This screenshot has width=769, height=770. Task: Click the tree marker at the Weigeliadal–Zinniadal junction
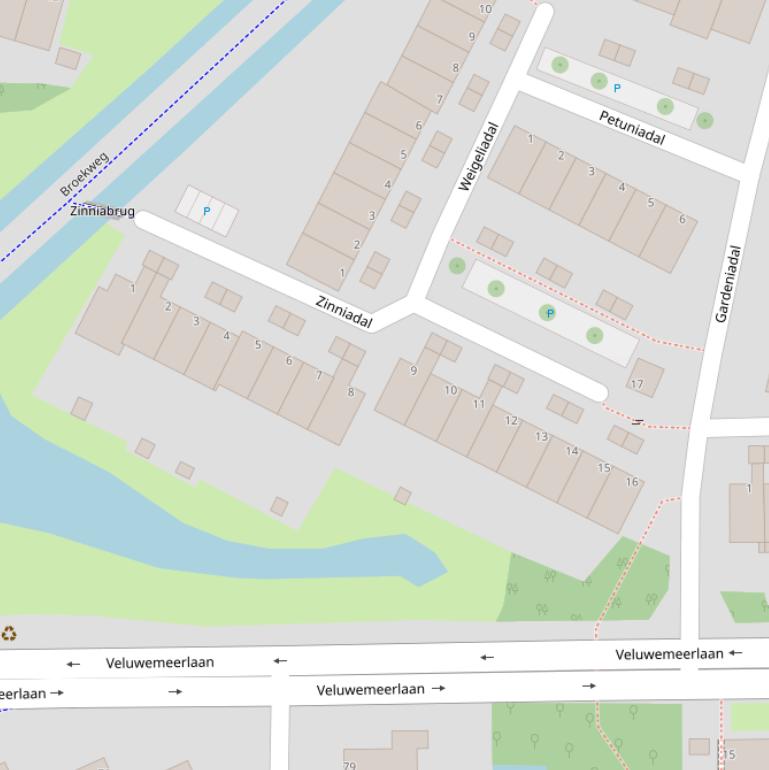click(x=457, y=266)
